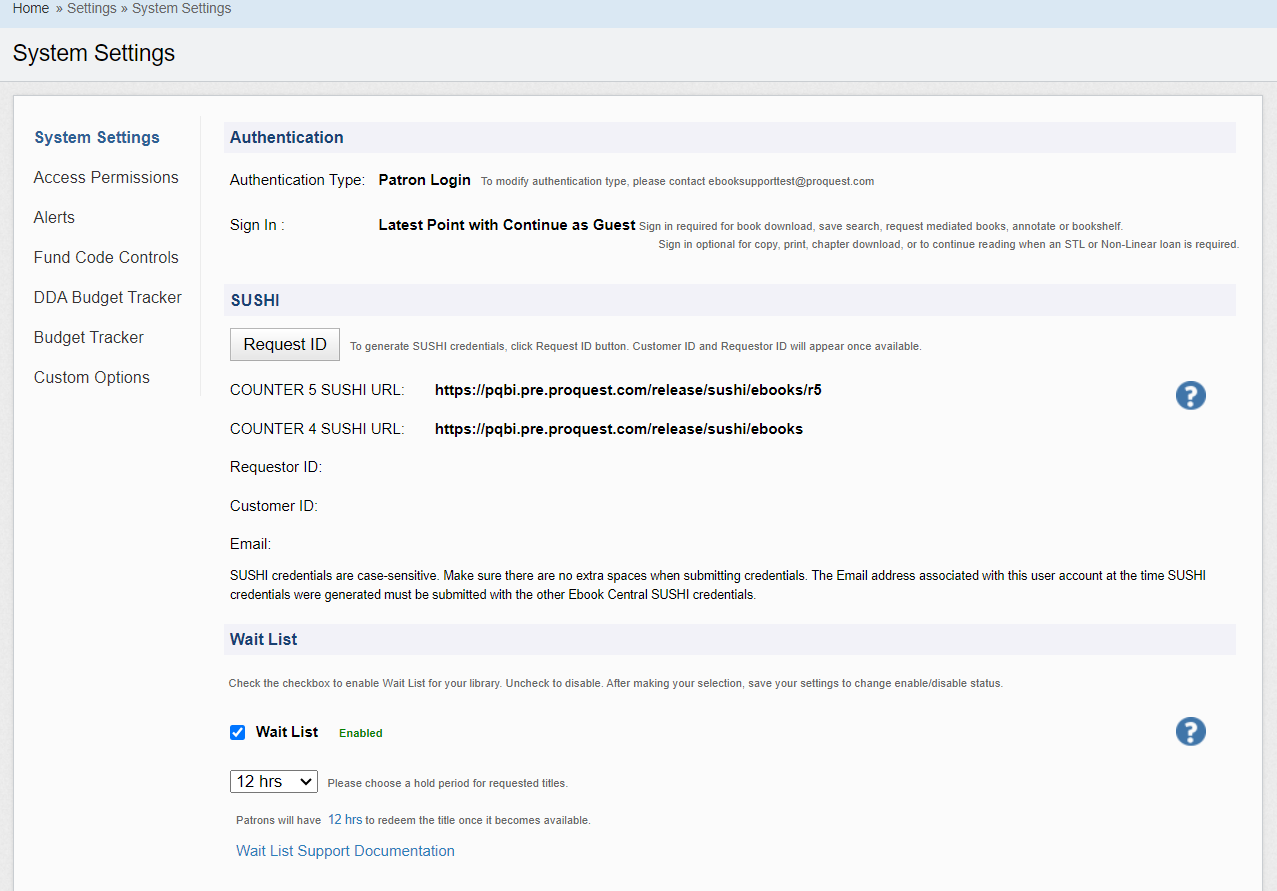Open Custom Options settings
1277x891 pixels.
pos(91,377)
